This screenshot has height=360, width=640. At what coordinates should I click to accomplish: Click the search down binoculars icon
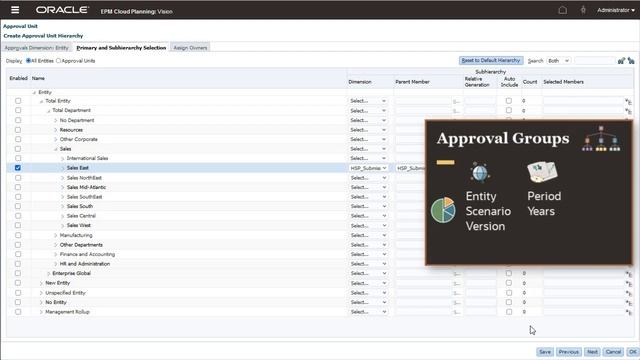point(621,61)
